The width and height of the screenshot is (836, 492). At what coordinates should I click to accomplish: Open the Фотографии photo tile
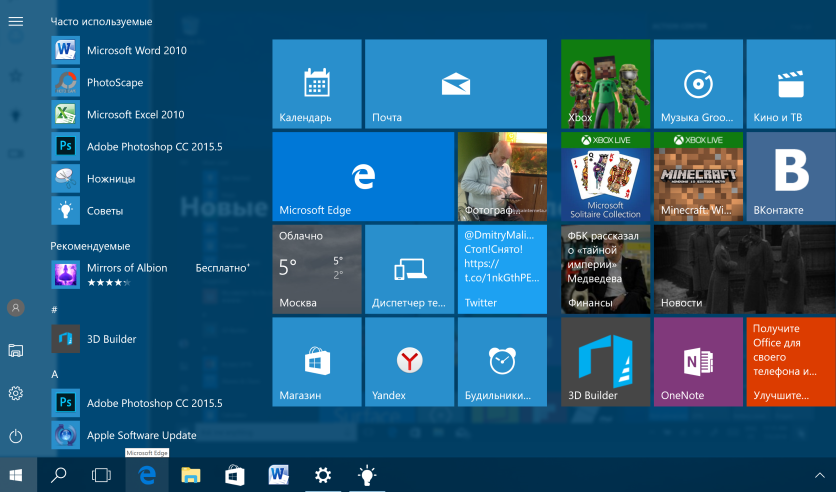(x=502, y=176)
